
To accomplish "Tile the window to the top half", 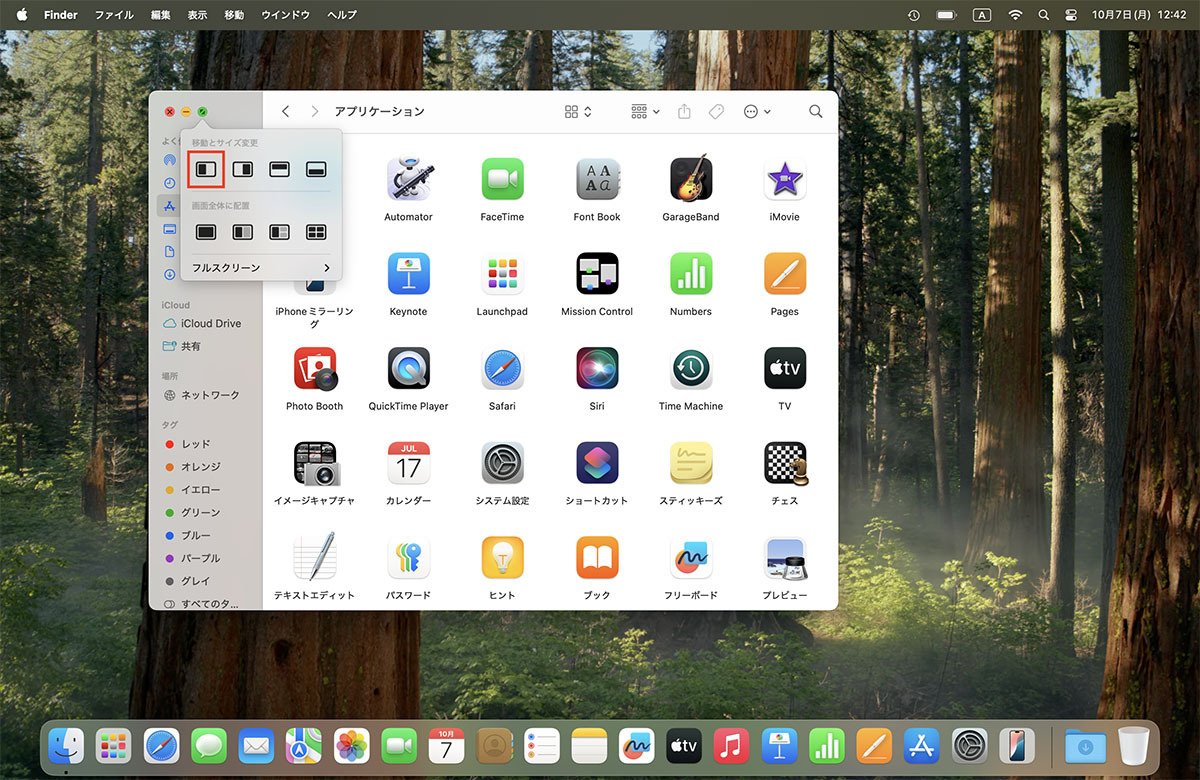I will click(x=280, y=169).
